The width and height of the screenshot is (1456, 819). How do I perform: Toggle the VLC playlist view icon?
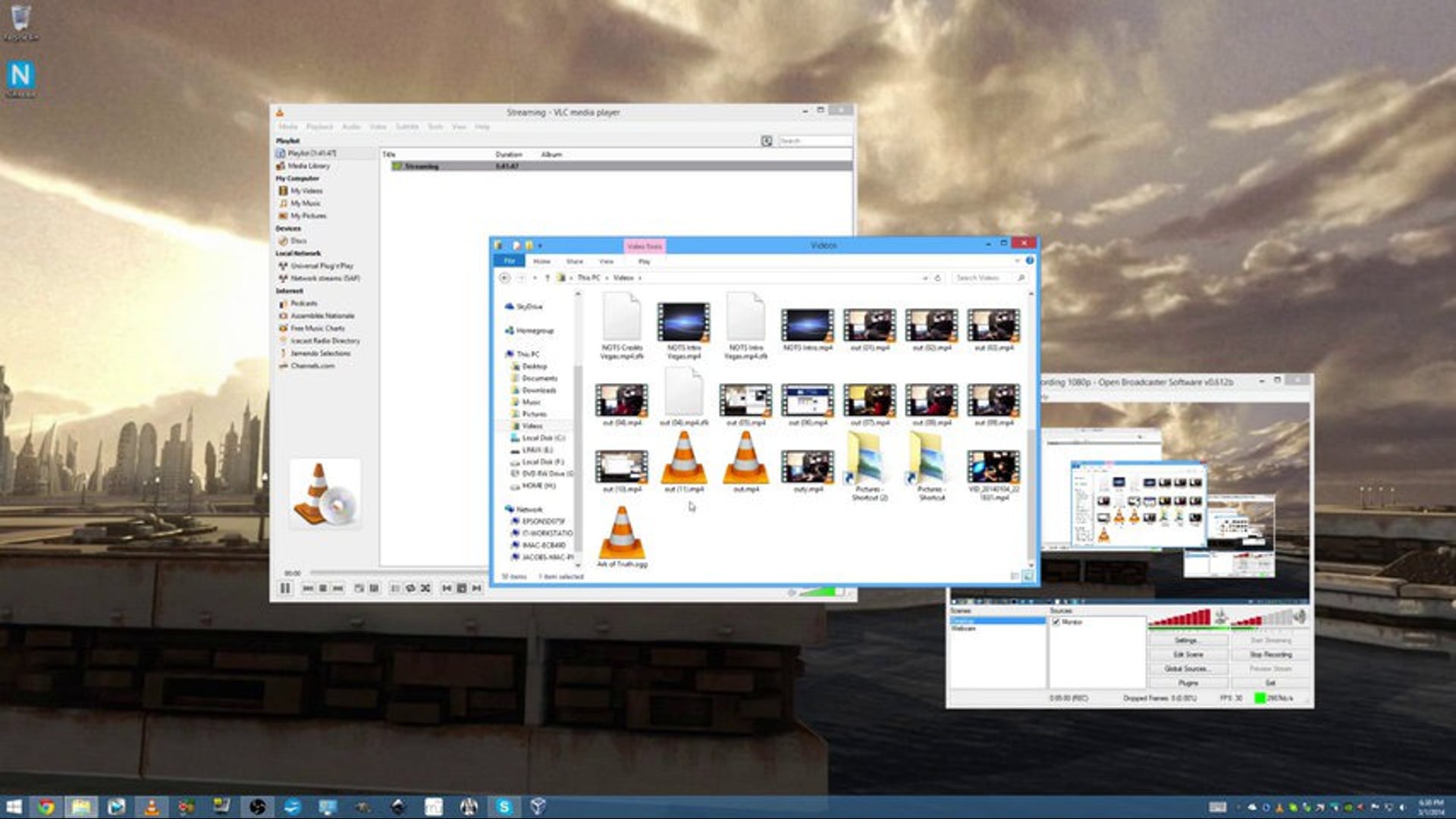767,141
